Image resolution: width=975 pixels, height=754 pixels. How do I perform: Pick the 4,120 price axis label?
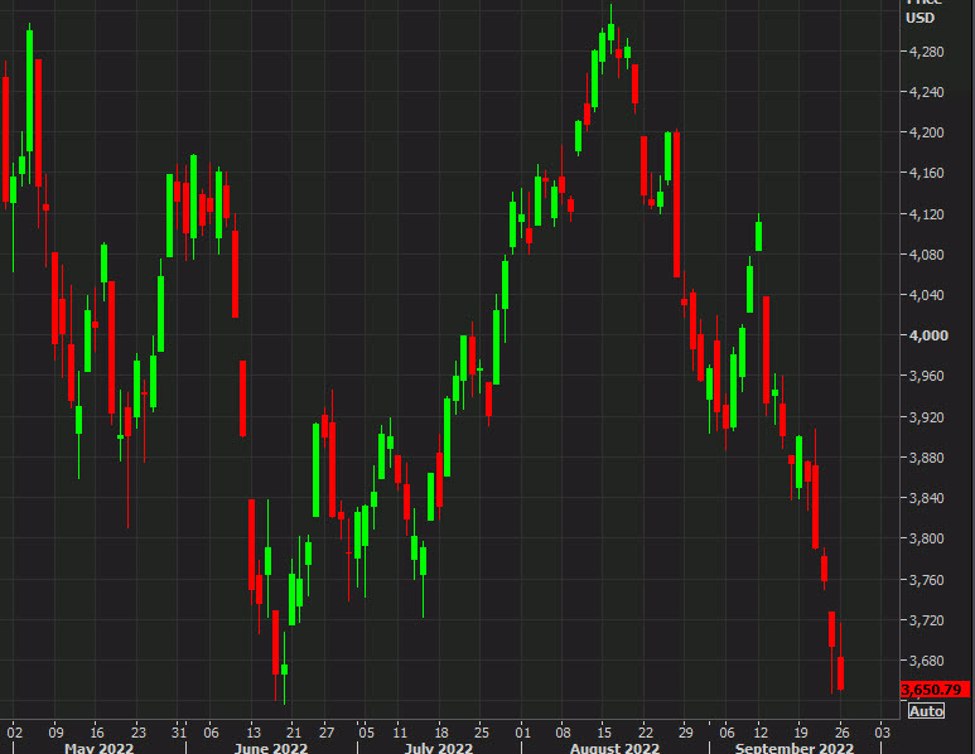(x=926, y=214)
